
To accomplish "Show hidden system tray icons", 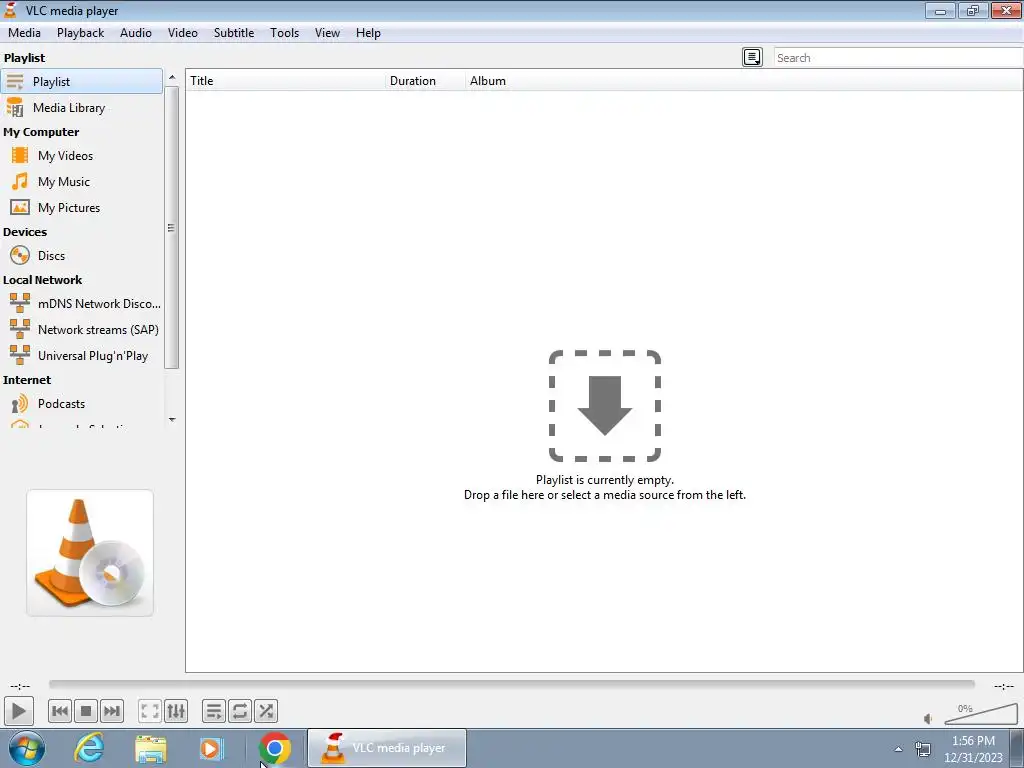I will point(899,749).
